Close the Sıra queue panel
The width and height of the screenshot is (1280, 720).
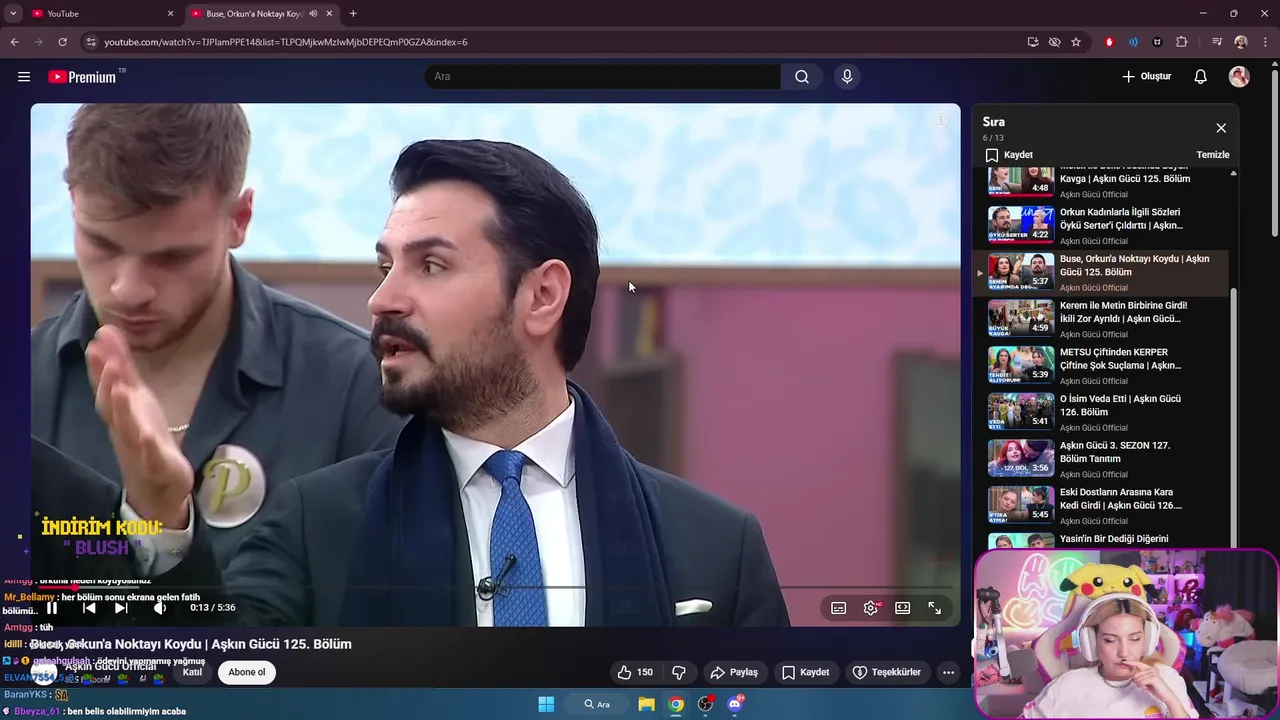1221,128
